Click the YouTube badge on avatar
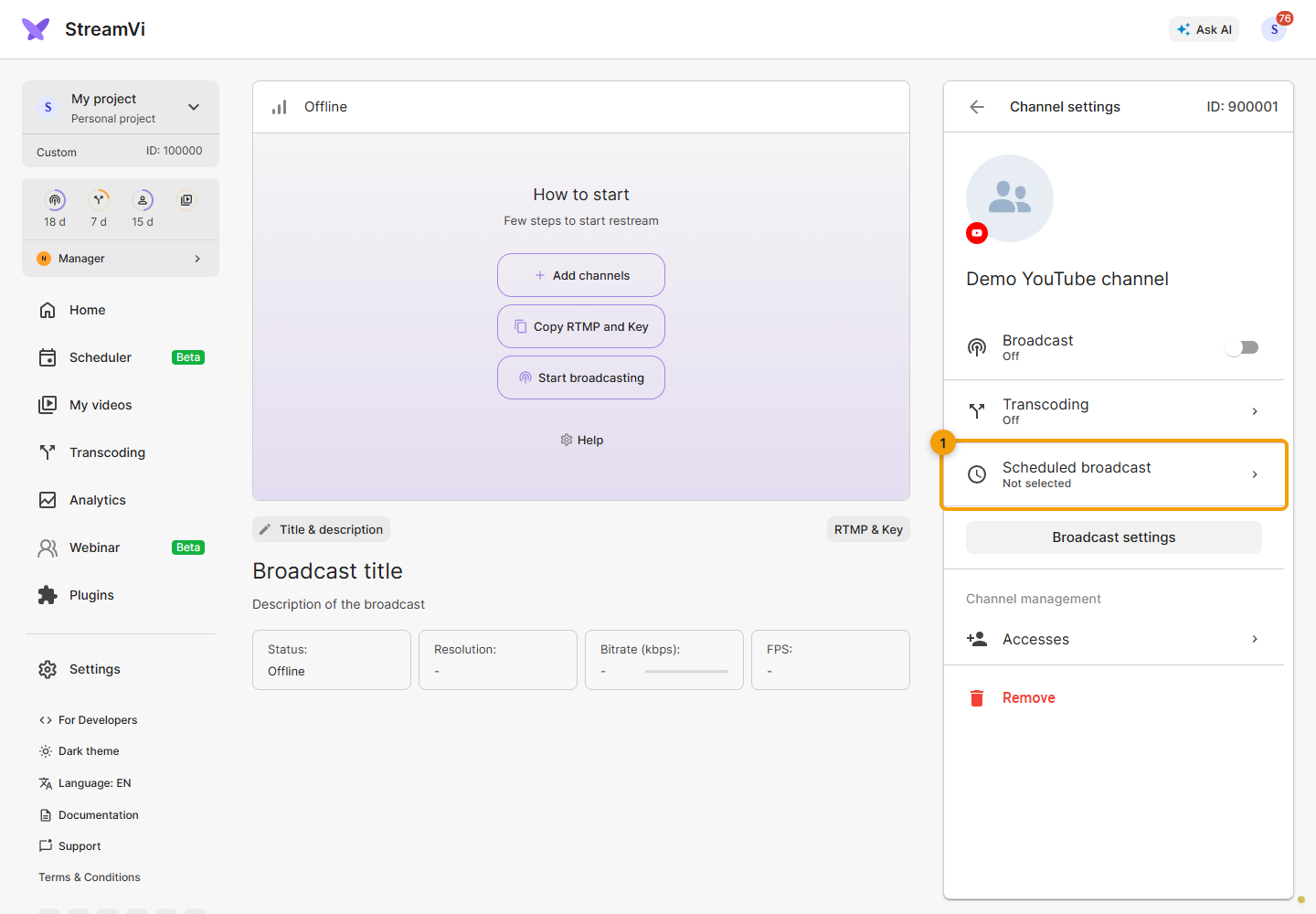This screenshot has width=1316, height=914. 977,233
